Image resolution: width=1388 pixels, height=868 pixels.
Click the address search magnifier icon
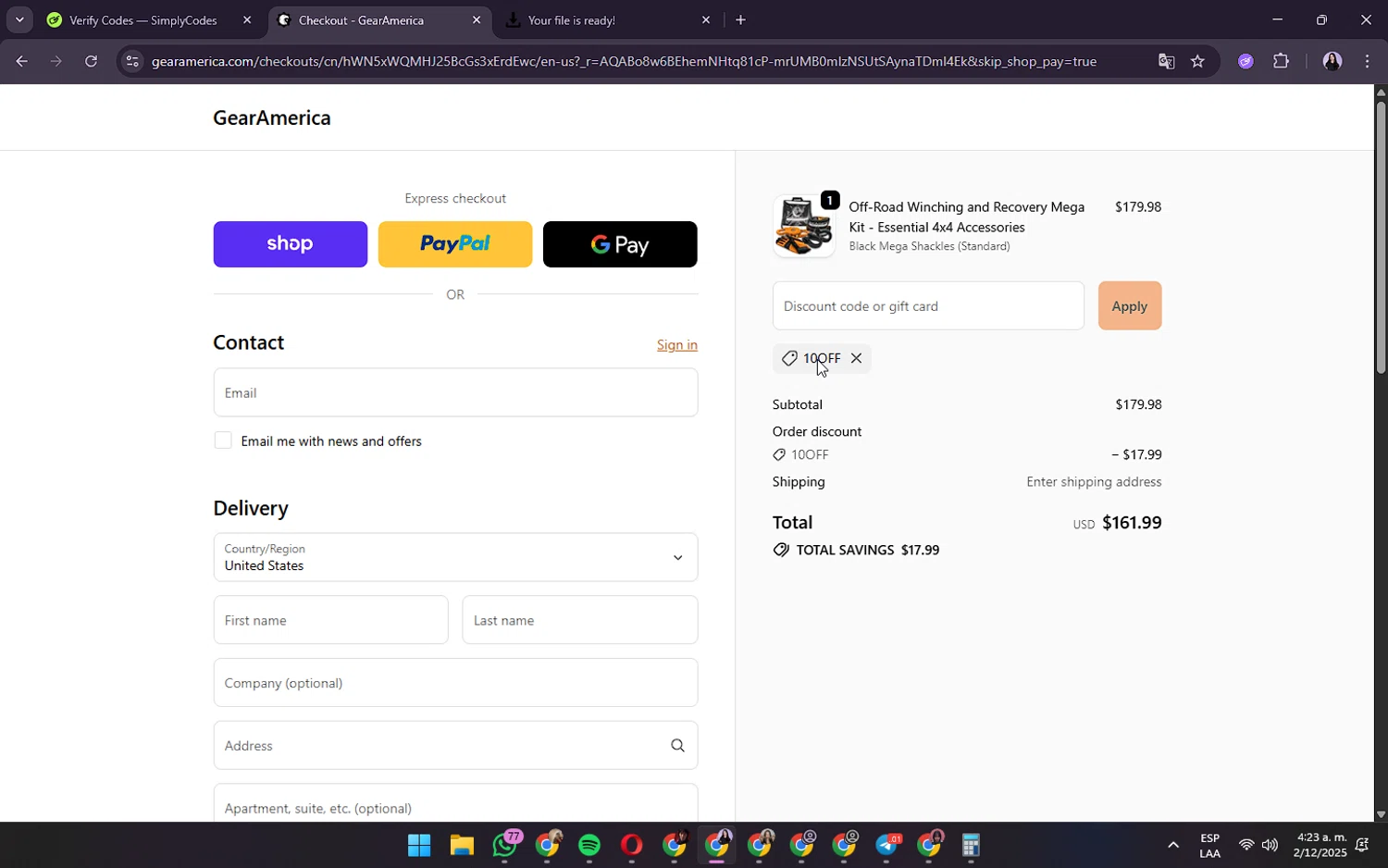(677, 745)
